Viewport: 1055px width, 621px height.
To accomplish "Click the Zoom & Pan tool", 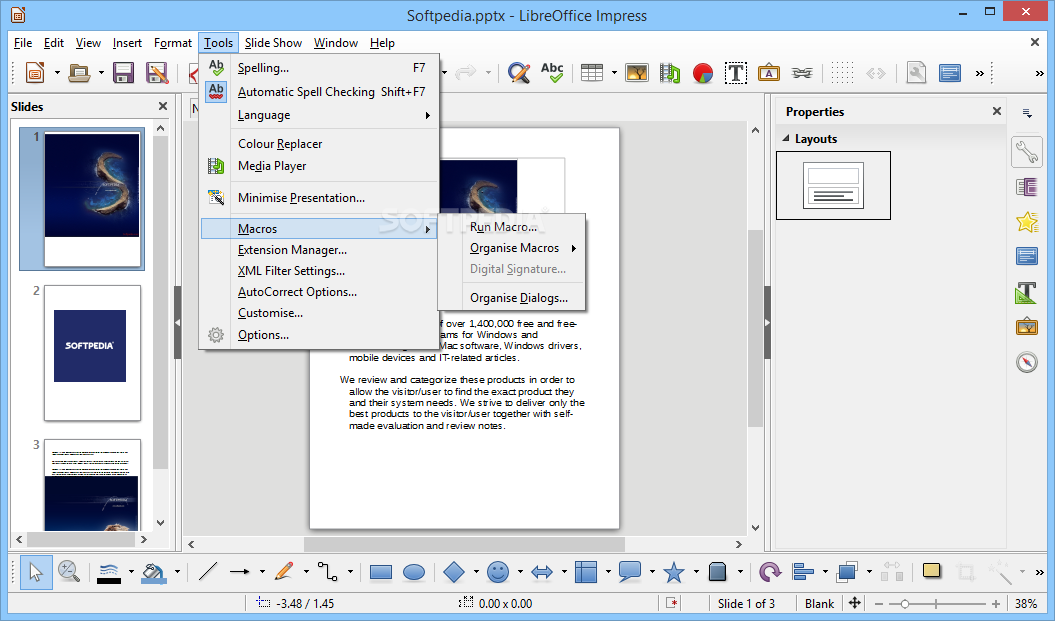I will (x=69, y=572).
